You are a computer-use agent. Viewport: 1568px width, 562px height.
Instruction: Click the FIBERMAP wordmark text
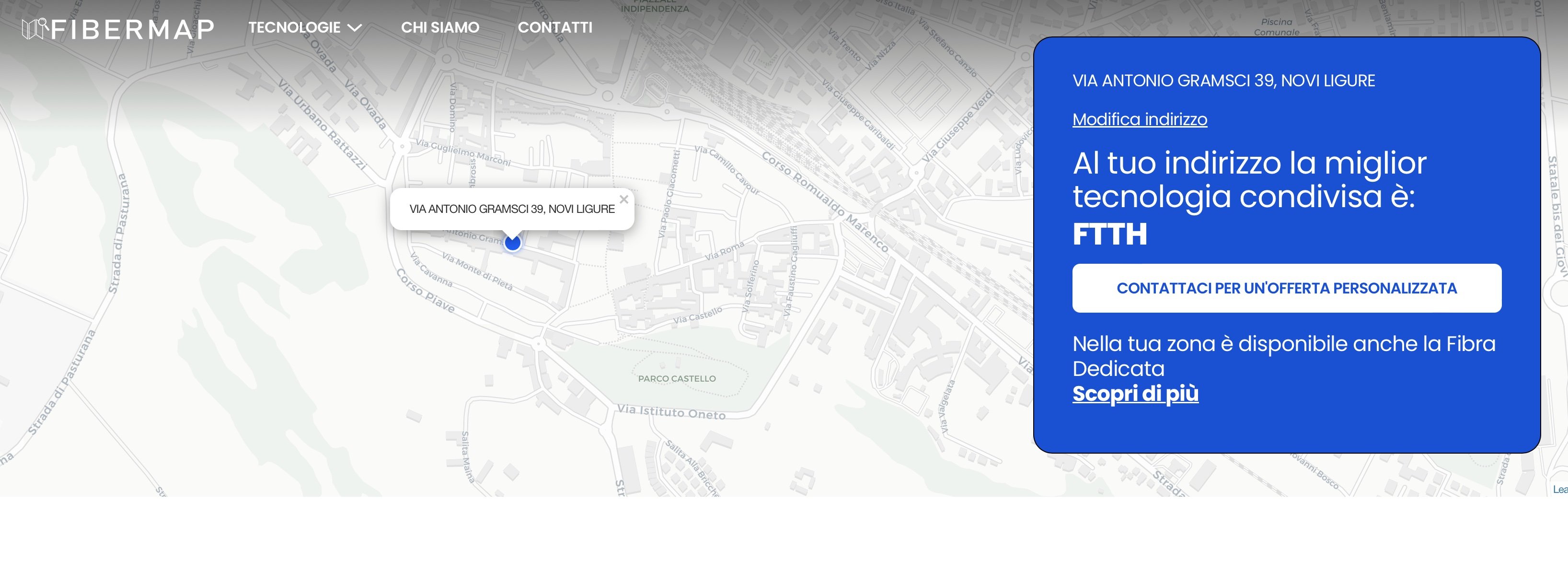tap(133, 29)
